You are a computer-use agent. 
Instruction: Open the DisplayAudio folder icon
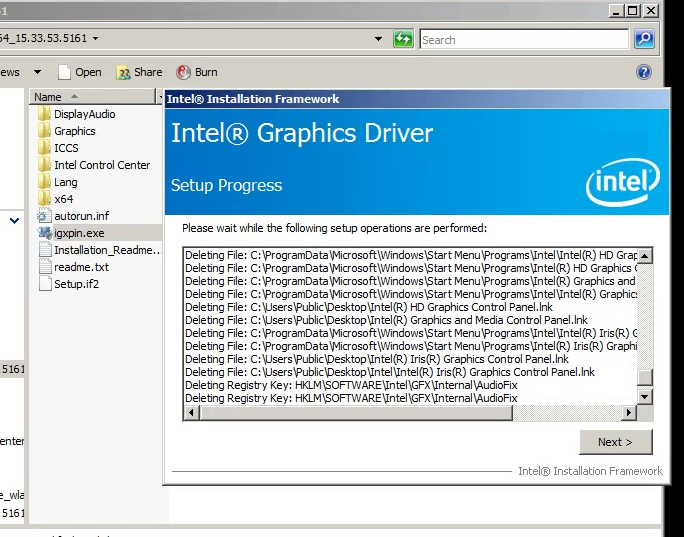(x=44, y=114)
